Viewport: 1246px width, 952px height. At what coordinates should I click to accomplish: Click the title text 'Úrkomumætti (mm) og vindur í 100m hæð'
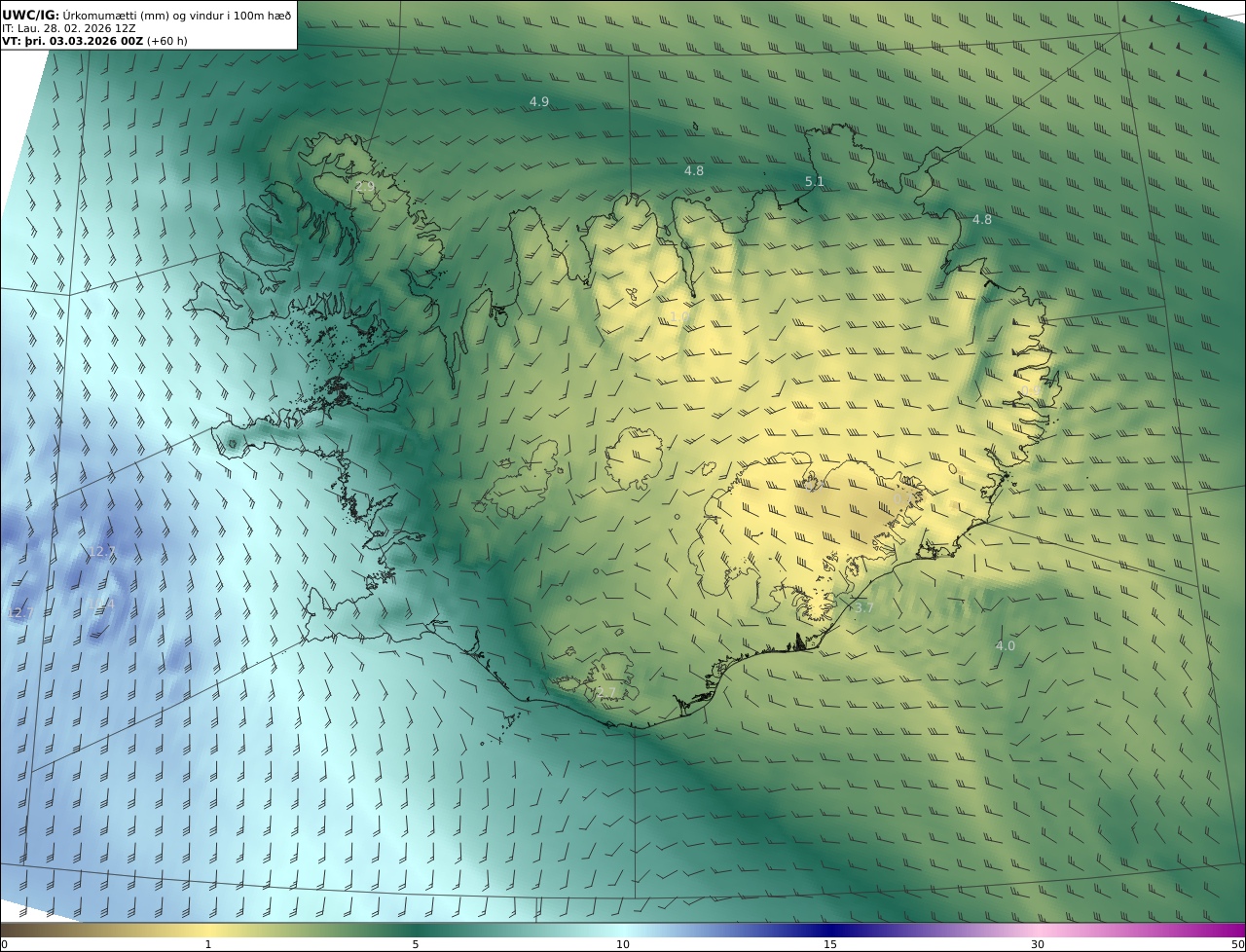tap(177, 15)
